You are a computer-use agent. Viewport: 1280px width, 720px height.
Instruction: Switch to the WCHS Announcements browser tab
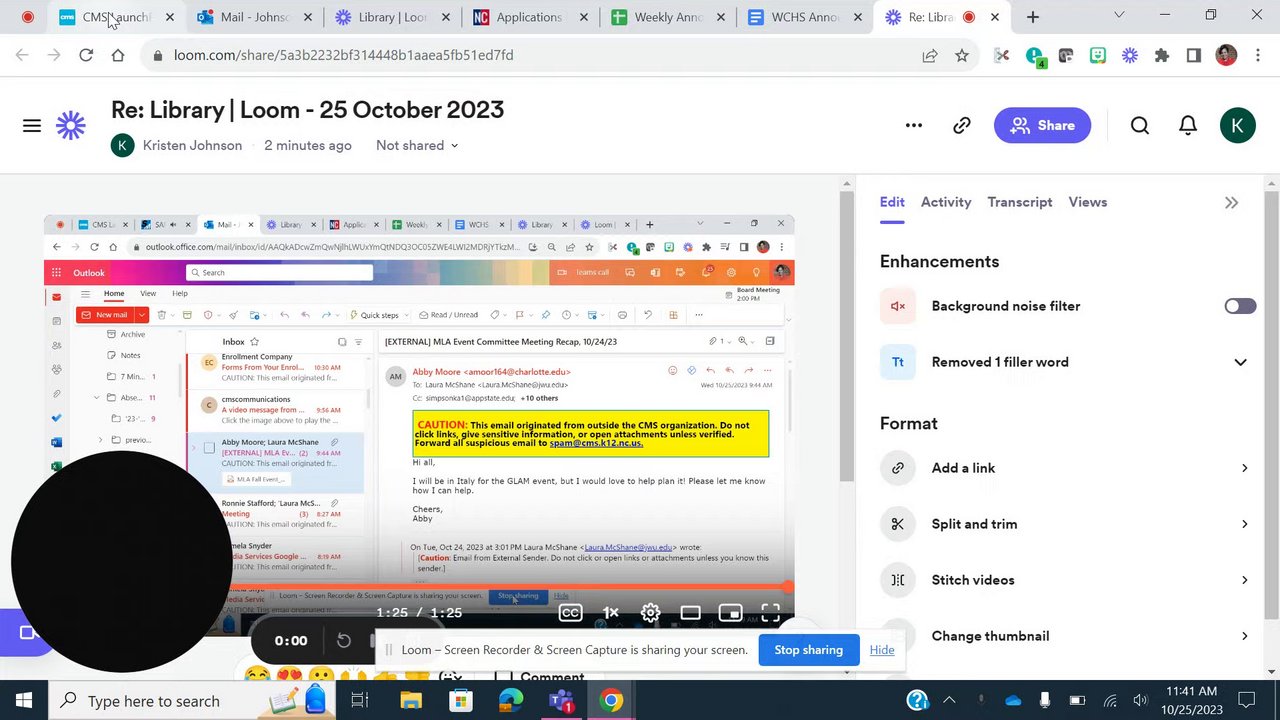click(805, 17)
